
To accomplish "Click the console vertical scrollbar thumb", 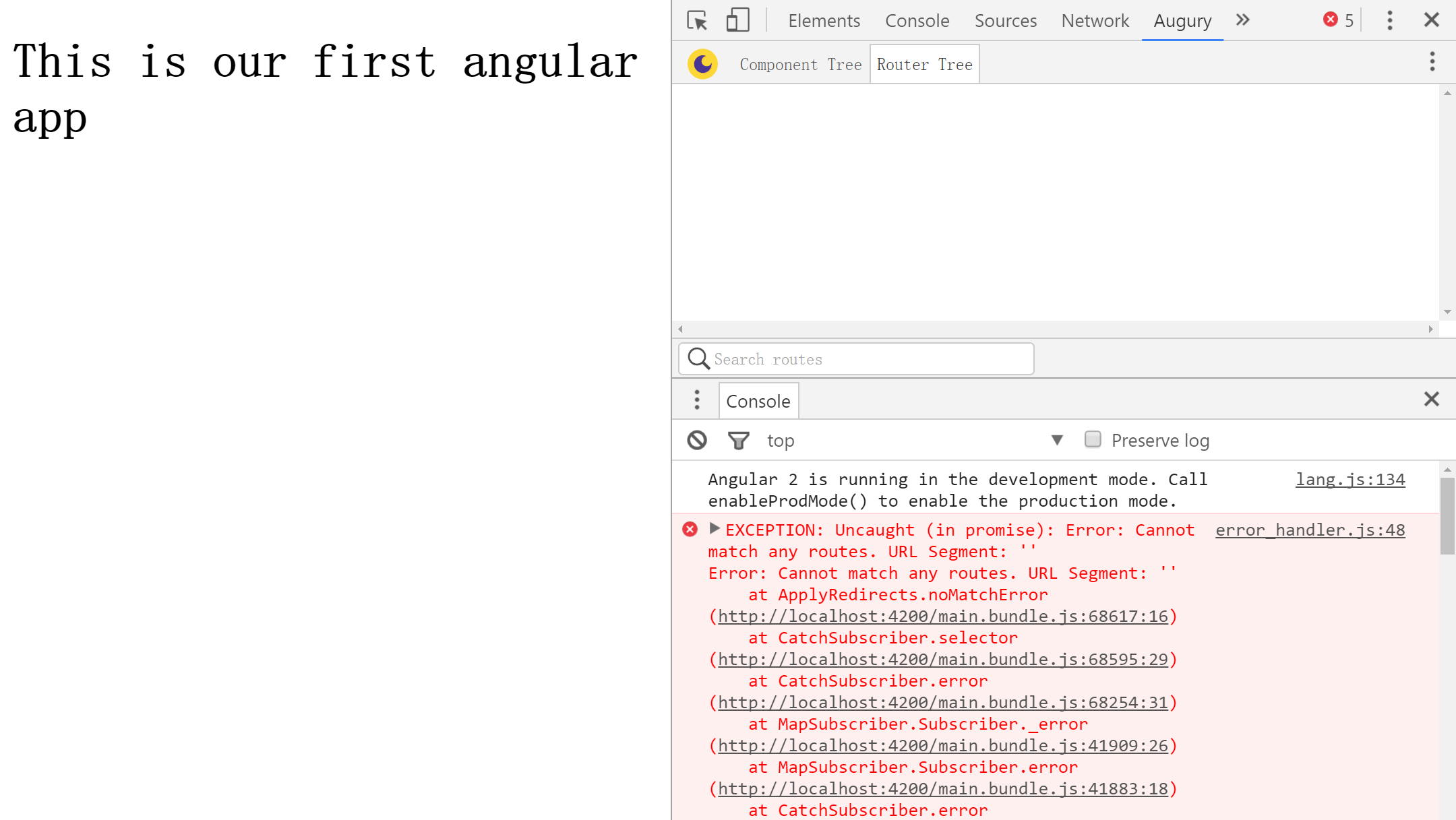I will 1447,515.
